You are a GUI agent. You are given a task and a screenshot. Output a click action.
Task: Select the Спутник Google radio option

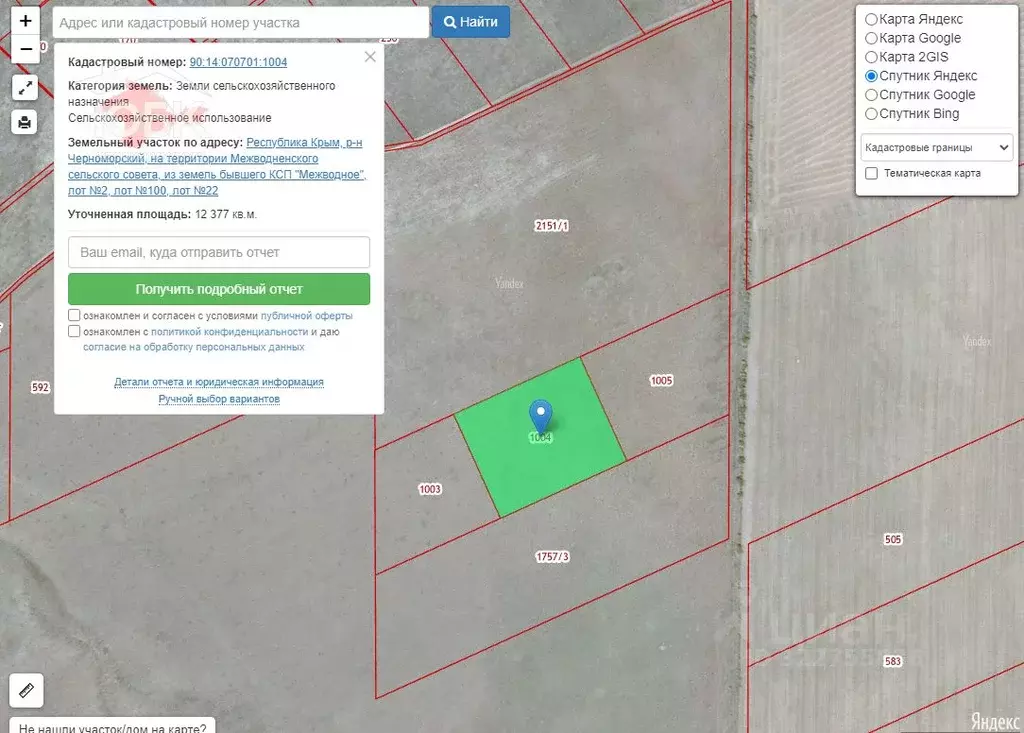click(871, 95)
